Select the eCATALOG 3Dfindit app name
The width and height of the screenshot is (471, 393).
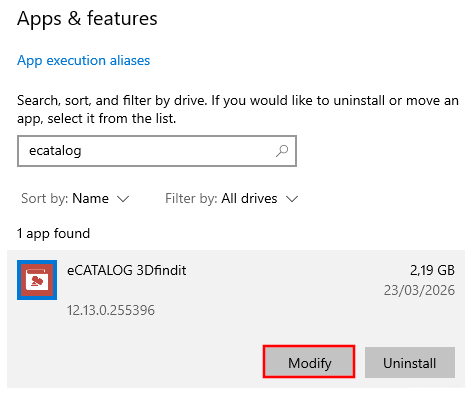click(x=127, y=270)
